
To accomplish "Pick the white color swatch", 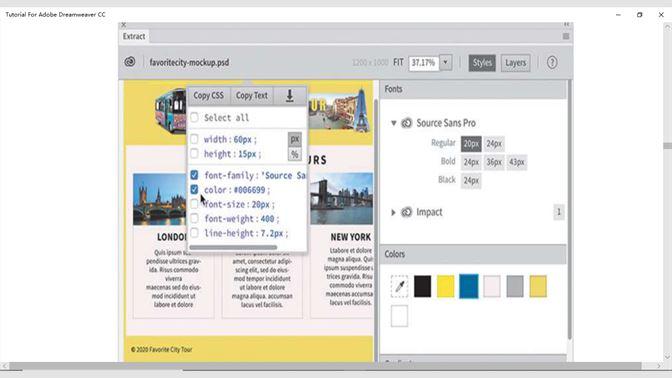I will 399,316.
